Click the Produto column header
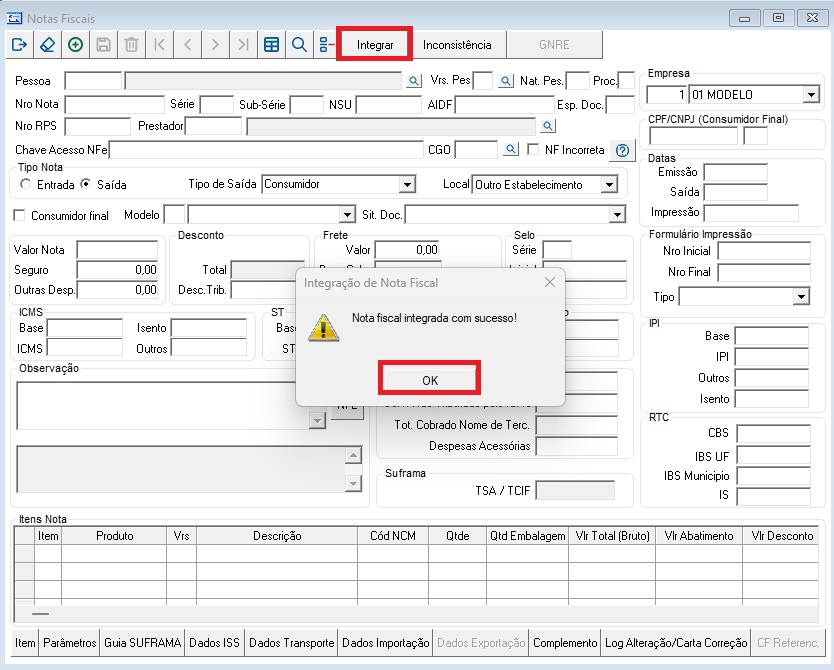834x670 pixels. pos(114,535)
